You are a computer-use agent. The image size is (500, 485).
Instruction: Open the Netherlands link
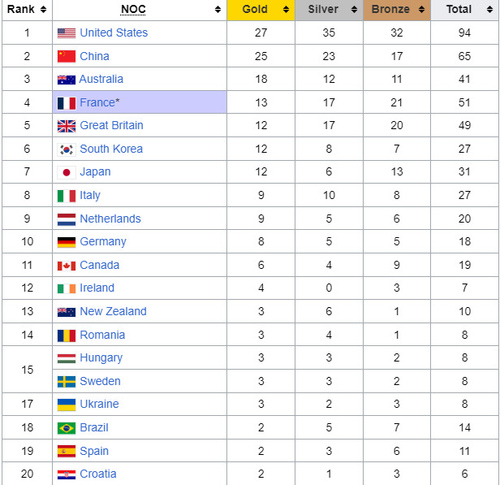110,219
